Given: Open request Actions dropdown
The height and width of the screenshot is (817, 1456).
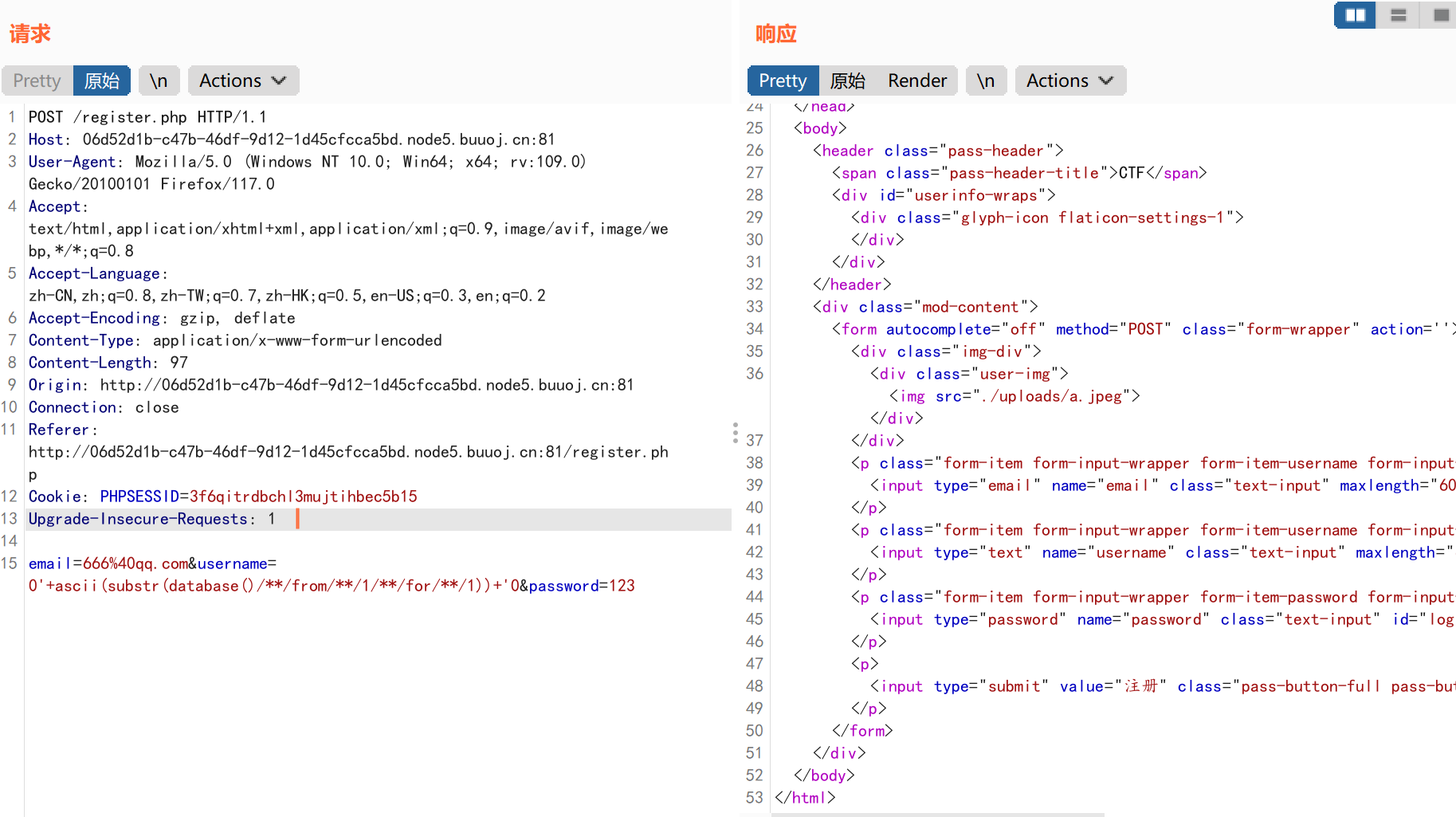Looking at the screenshot, I should pyautogui.click(x=243, y=81).
